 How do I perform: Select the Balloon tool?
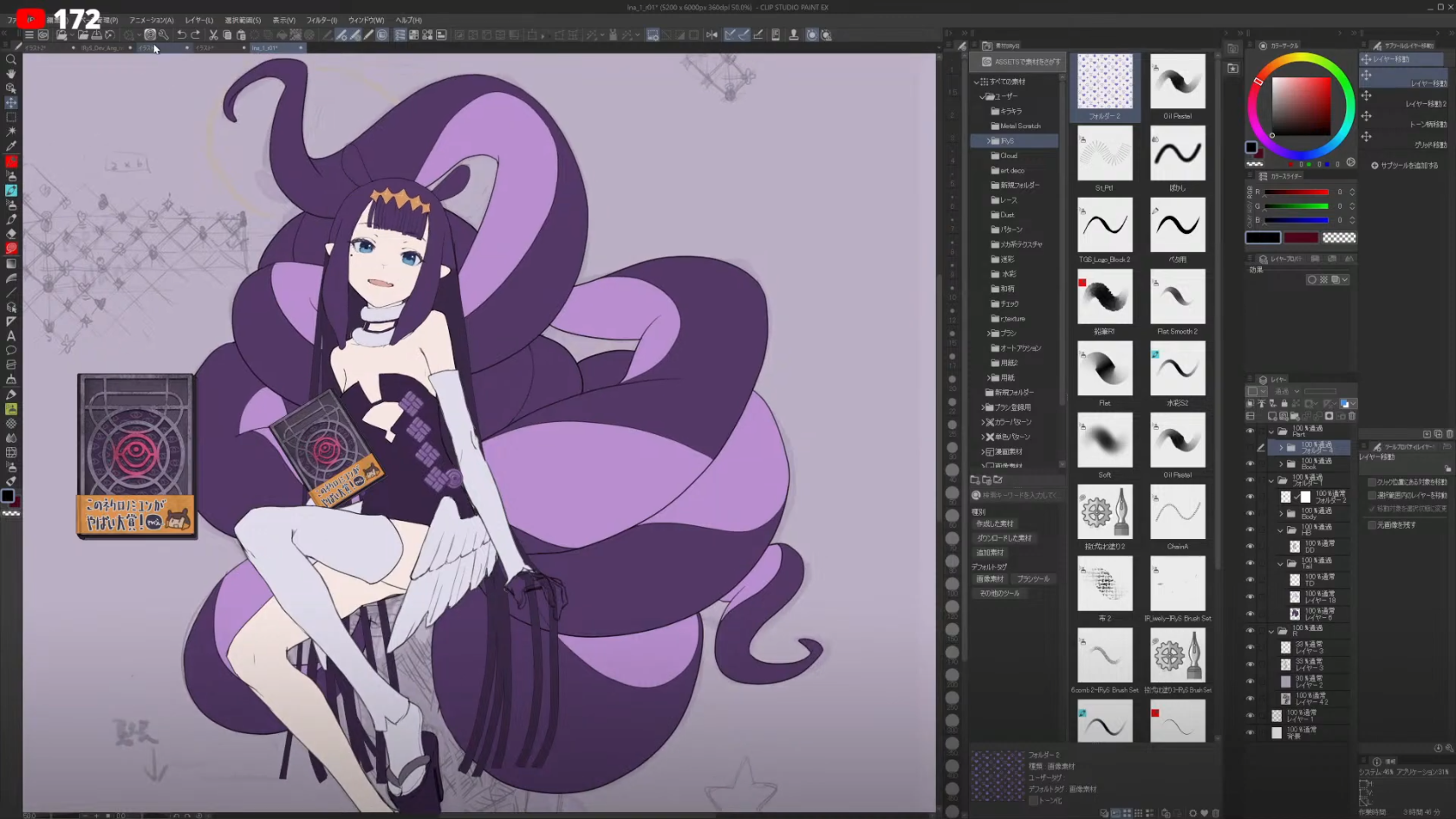[11, 350]
